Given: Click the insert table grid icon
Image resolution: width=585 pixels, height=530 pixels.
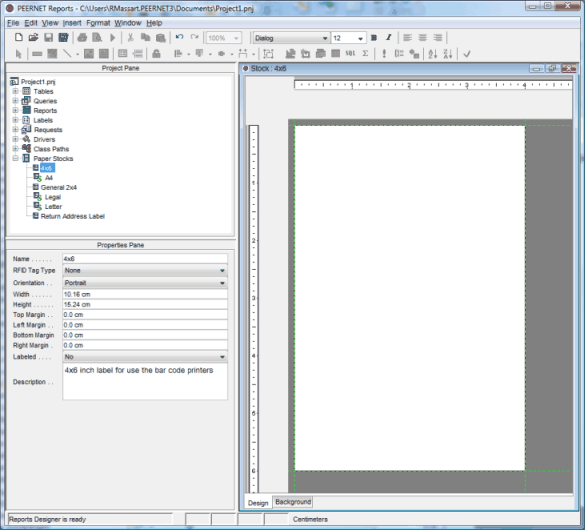Looking at the screenshot, I should 122,54.
